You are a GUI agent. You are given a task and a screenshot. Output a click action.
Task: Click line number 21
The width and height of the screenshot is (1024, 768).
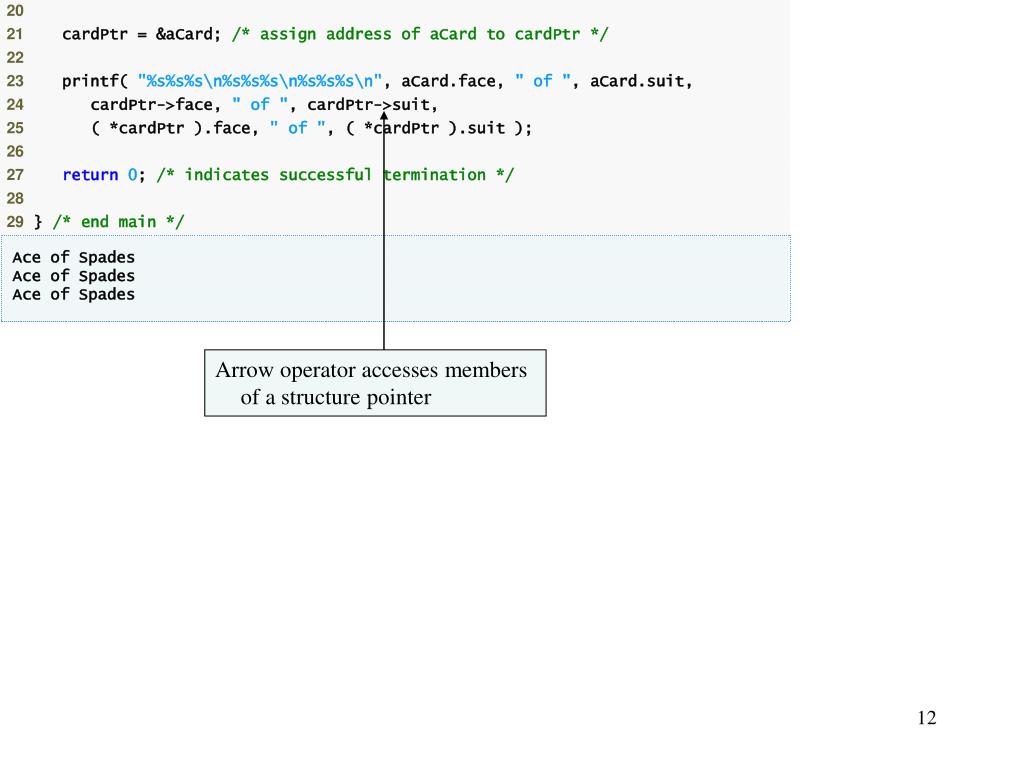tap(15, 34)
